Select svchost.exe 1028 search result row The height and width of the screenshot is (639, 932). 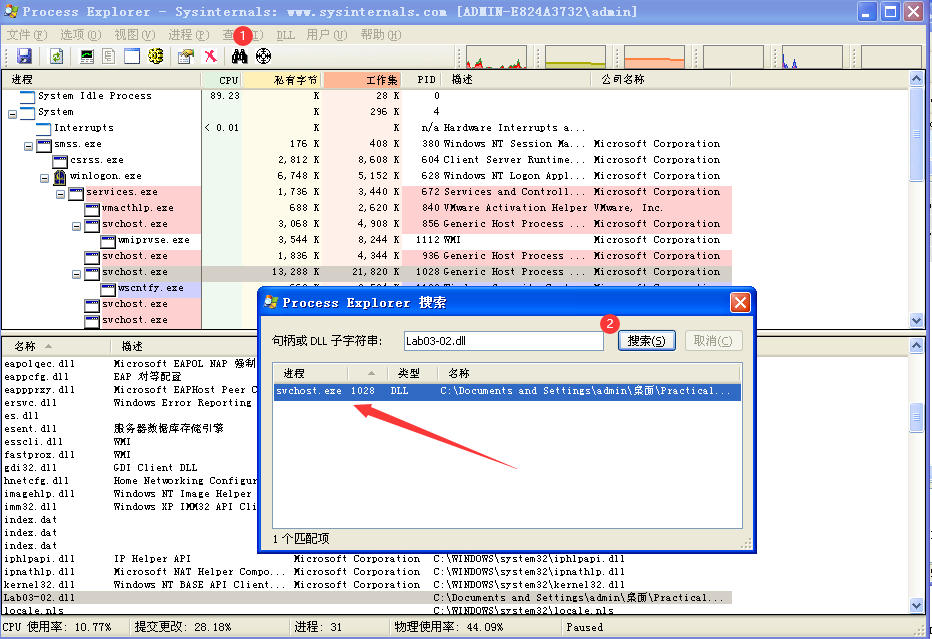coord(508,391)
